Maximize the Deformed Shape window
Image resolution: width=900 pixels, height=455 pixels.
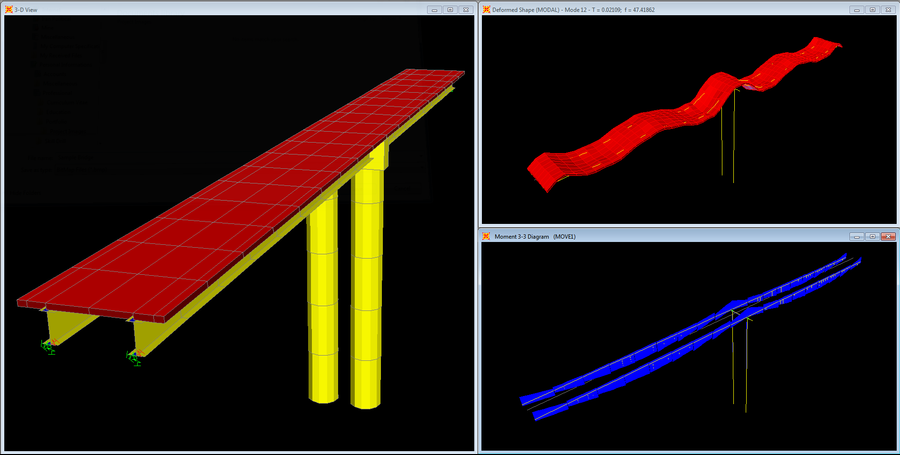[872, 9]
